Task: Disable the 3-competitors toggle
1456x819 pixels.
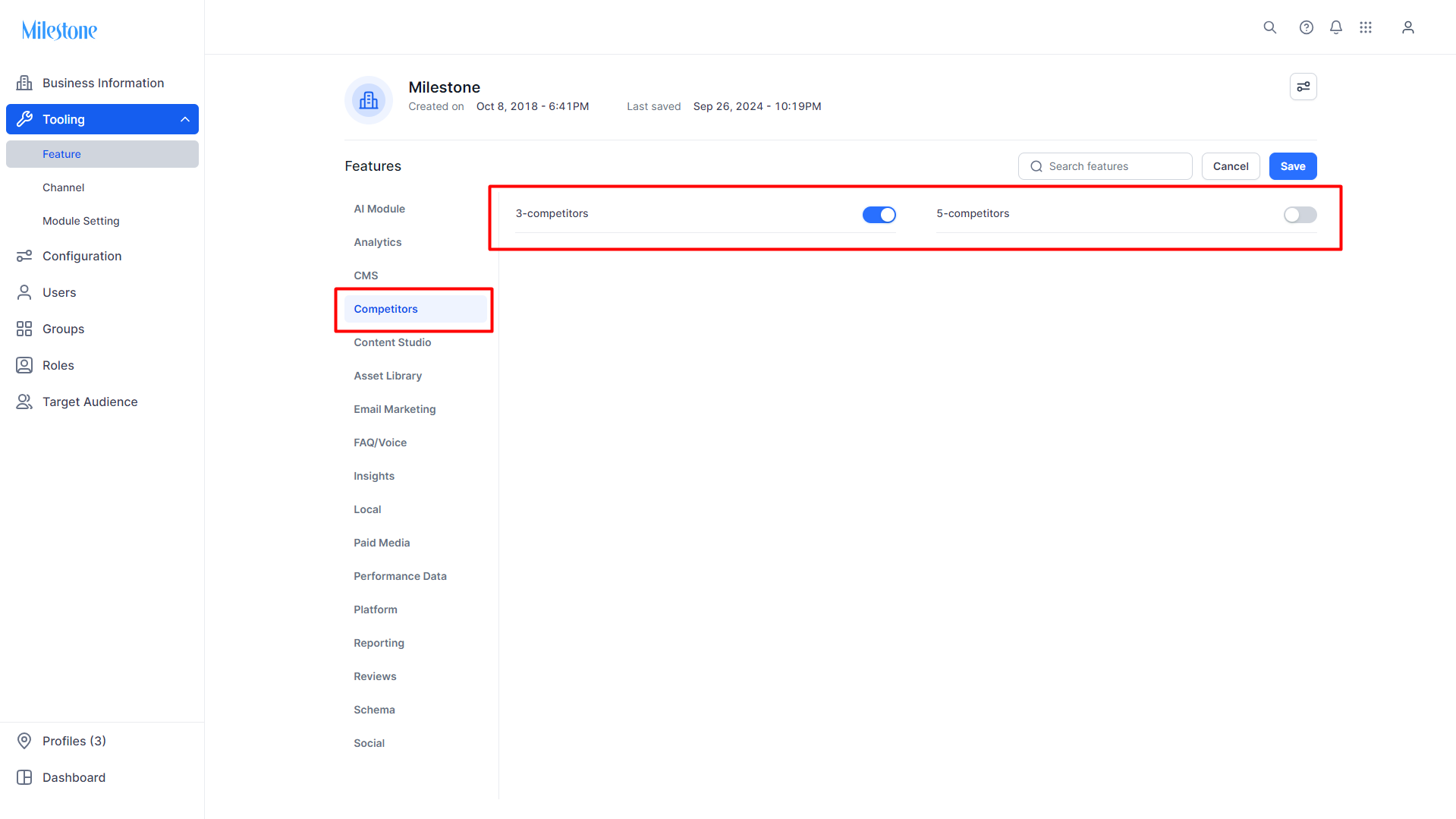Action: pos(879,215)
